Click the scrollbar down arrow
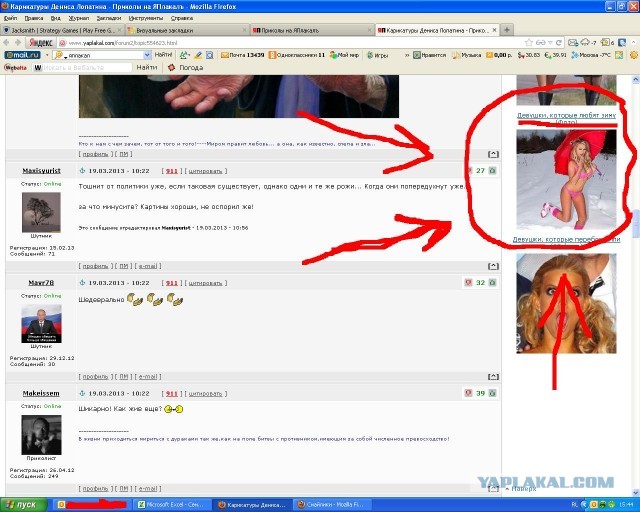Screen dimensions: 640x512 coord(635,492)
